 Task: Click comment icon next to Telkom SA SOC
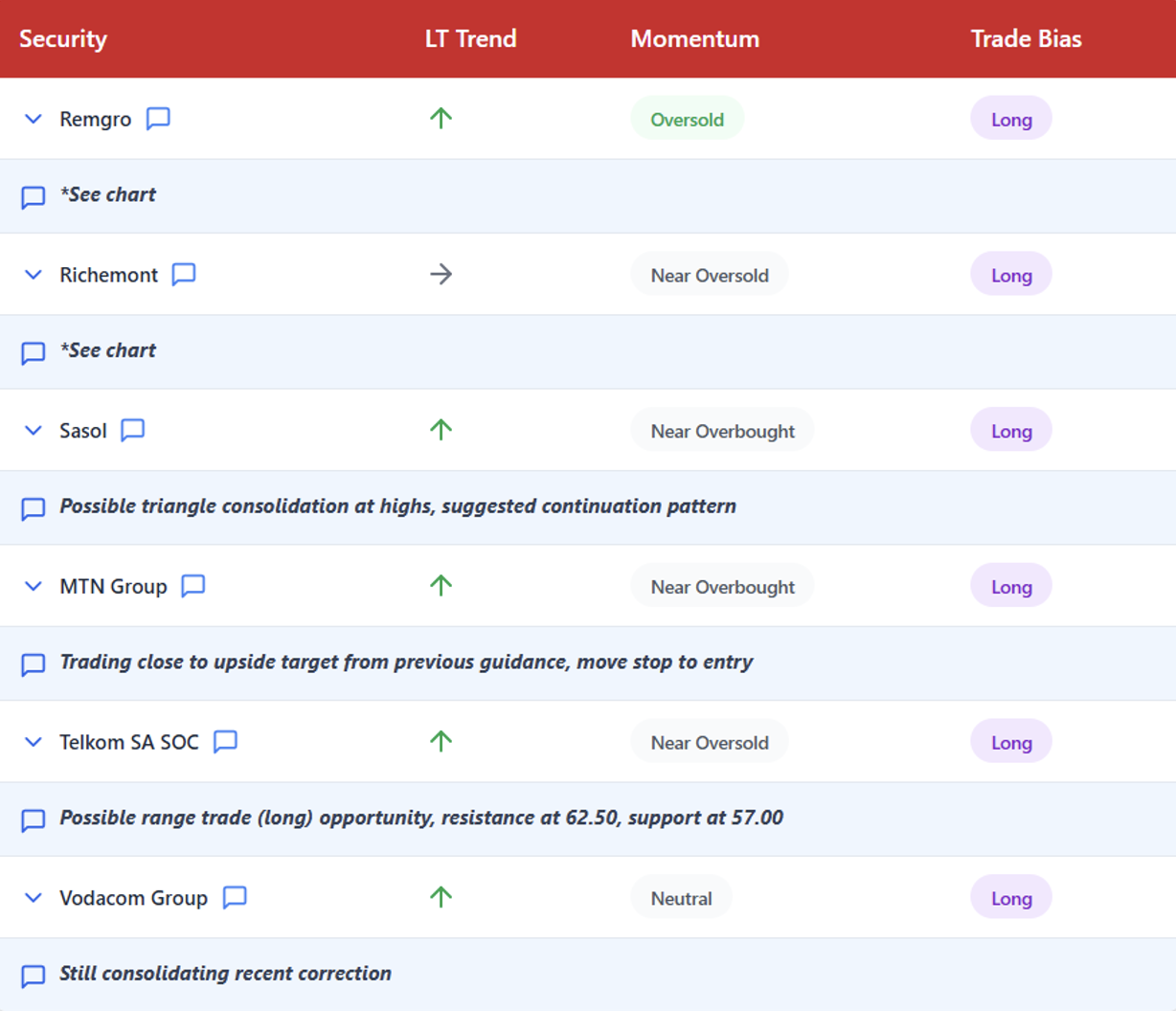click(226, 742)
